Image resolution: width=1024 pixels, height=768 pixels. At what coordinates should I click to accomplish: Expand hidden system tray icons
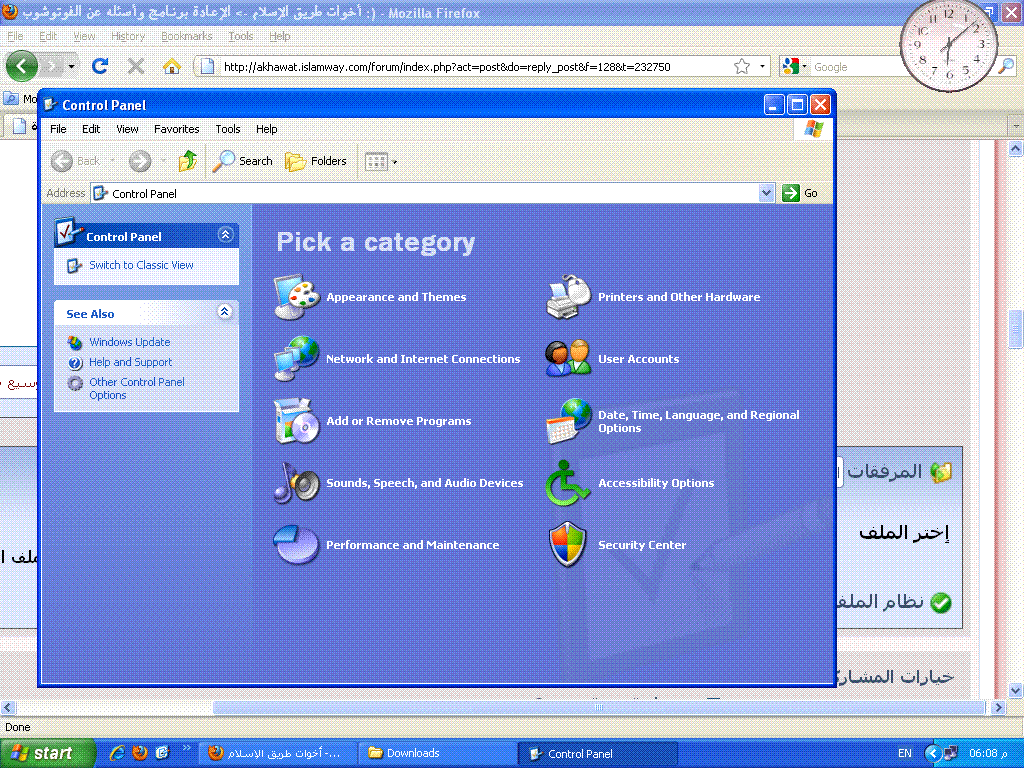click(x=933, y=753)
